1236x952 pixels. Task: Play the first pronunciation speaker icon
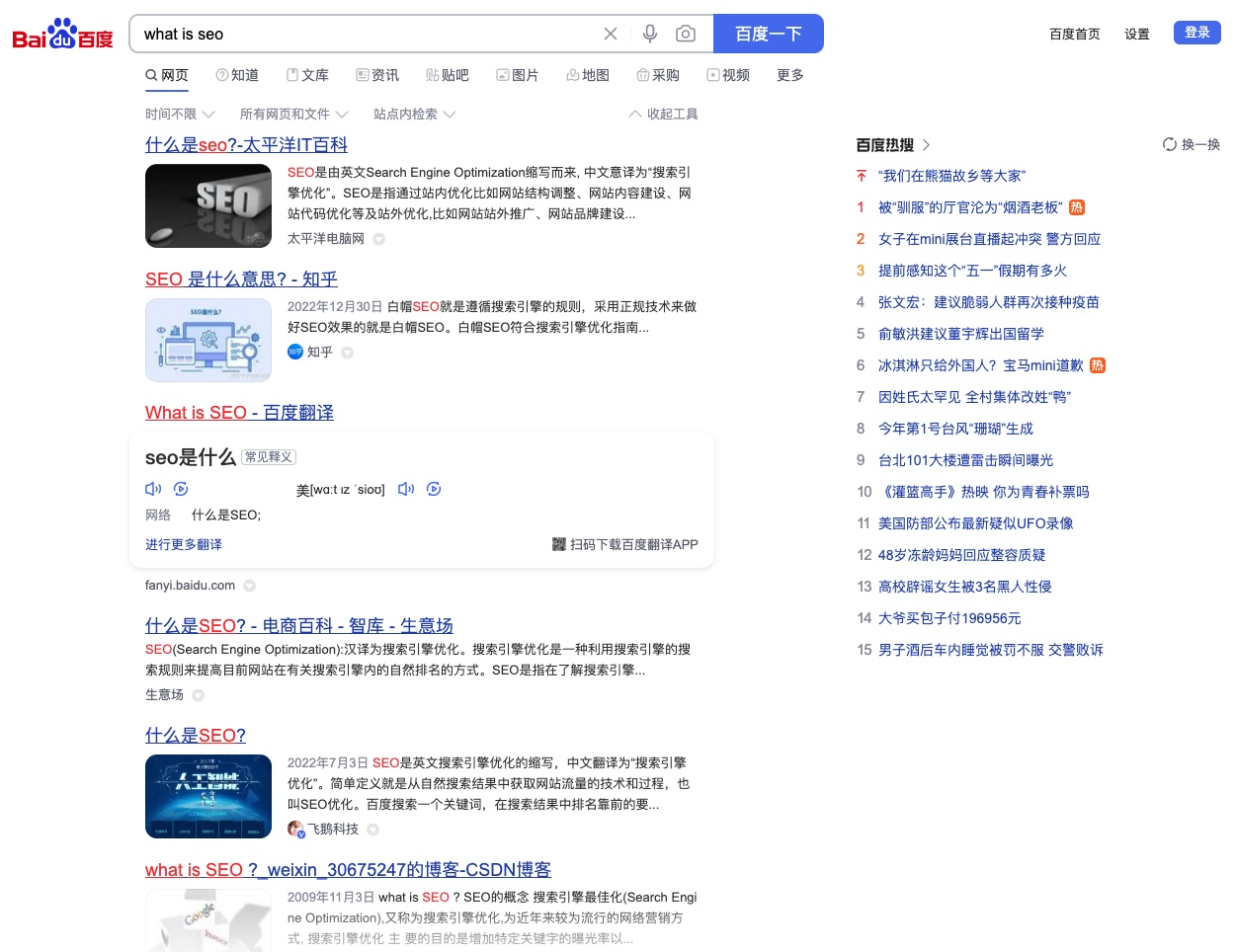[153, 489]
